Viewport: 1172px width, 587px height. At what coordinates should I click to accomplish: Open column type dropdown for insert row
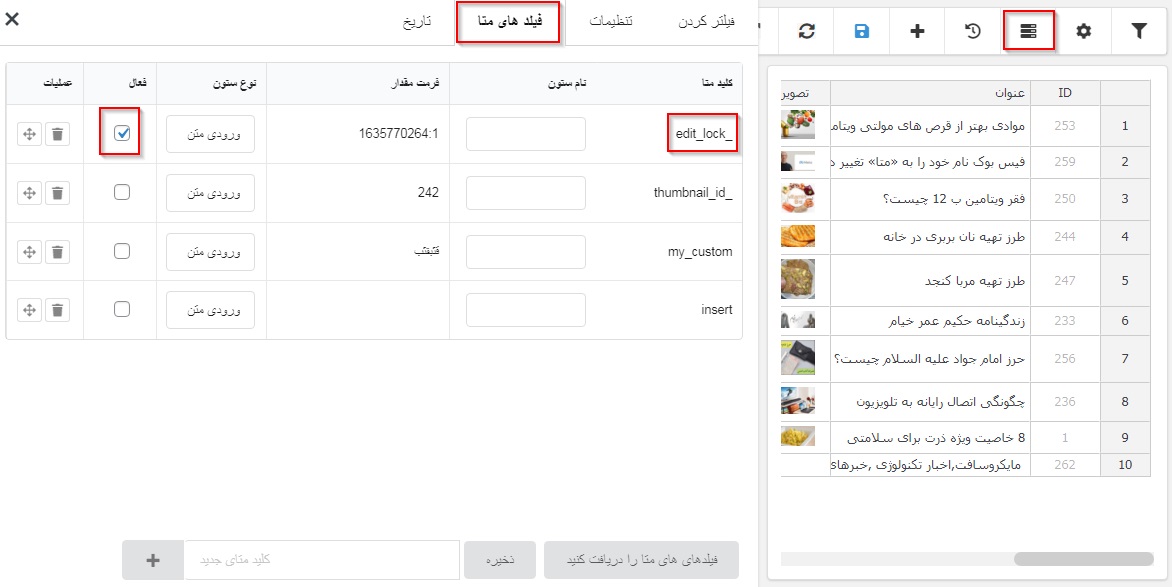click(210, 310)
